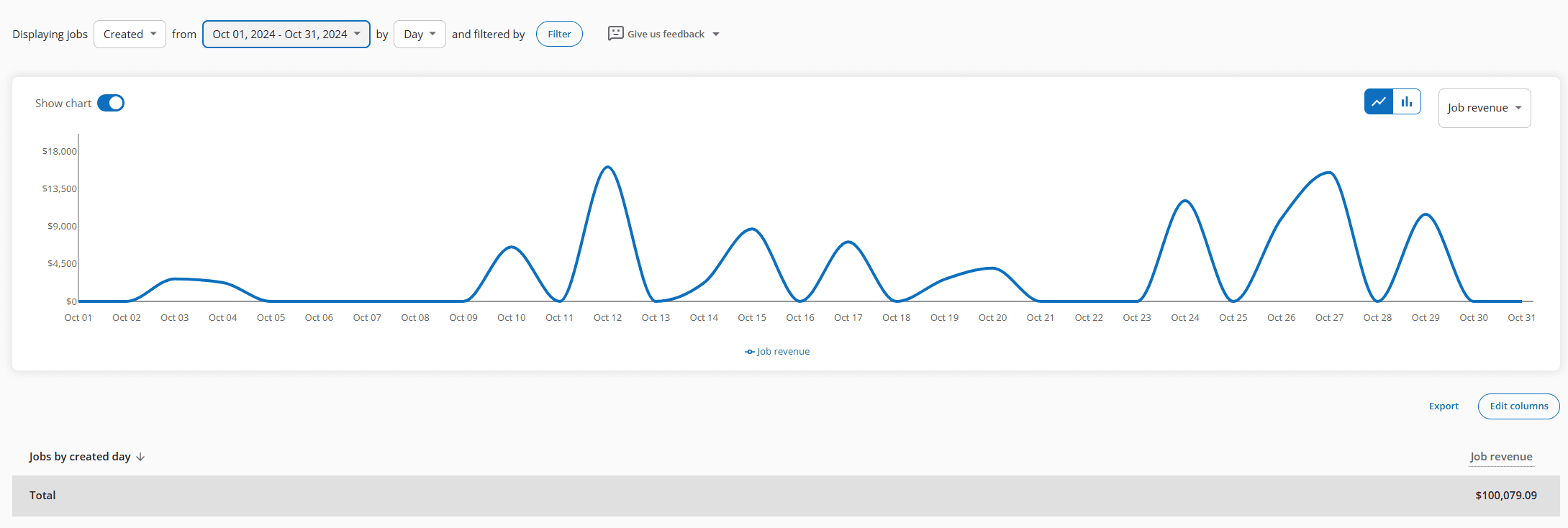Screen dimensions: 1568x528
Task: Open the date range Oct 01 - Oct 31 picker
Action: 286,34
